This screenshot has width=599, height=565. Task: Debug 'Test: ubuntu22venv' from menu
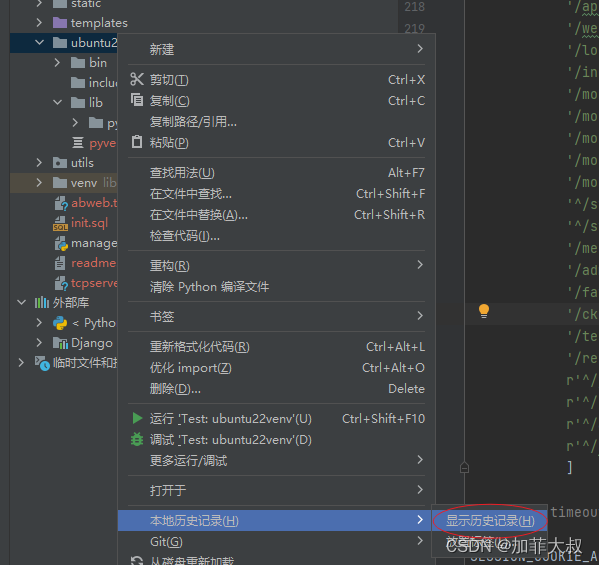tap(277, 440)
